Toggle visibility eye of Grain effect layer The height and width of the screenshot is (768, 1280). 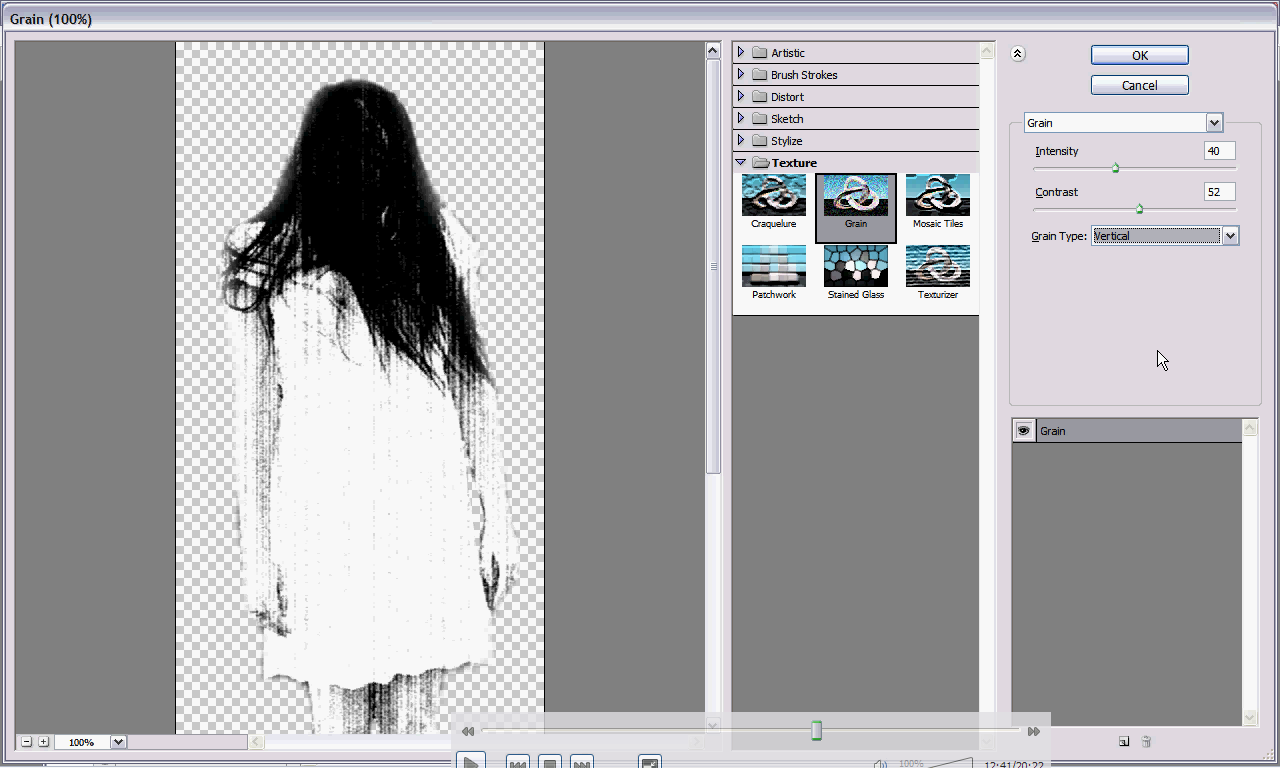click(x=1024, y=431)
